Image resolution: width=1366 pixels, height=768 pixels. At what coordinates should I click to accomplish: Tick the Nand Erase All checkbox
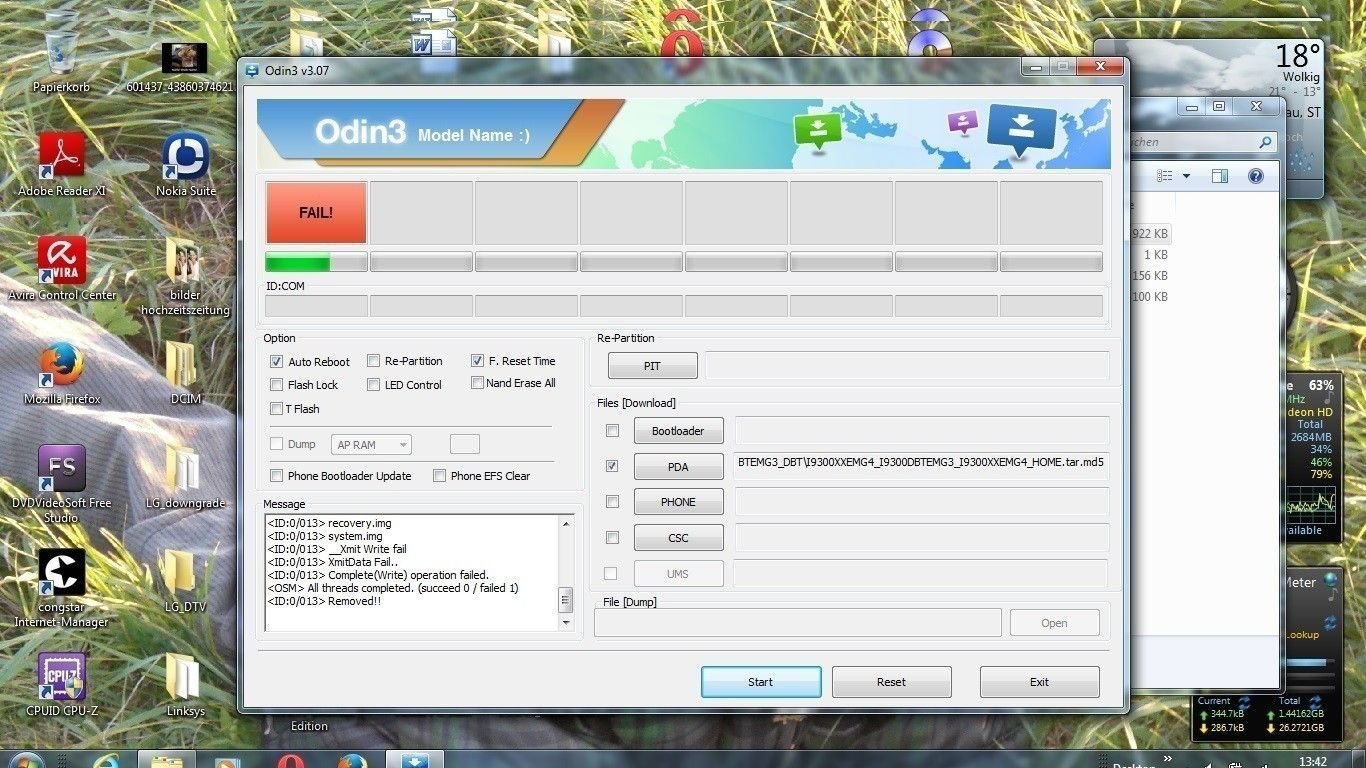pyautogui.click(x=477, y=382)
